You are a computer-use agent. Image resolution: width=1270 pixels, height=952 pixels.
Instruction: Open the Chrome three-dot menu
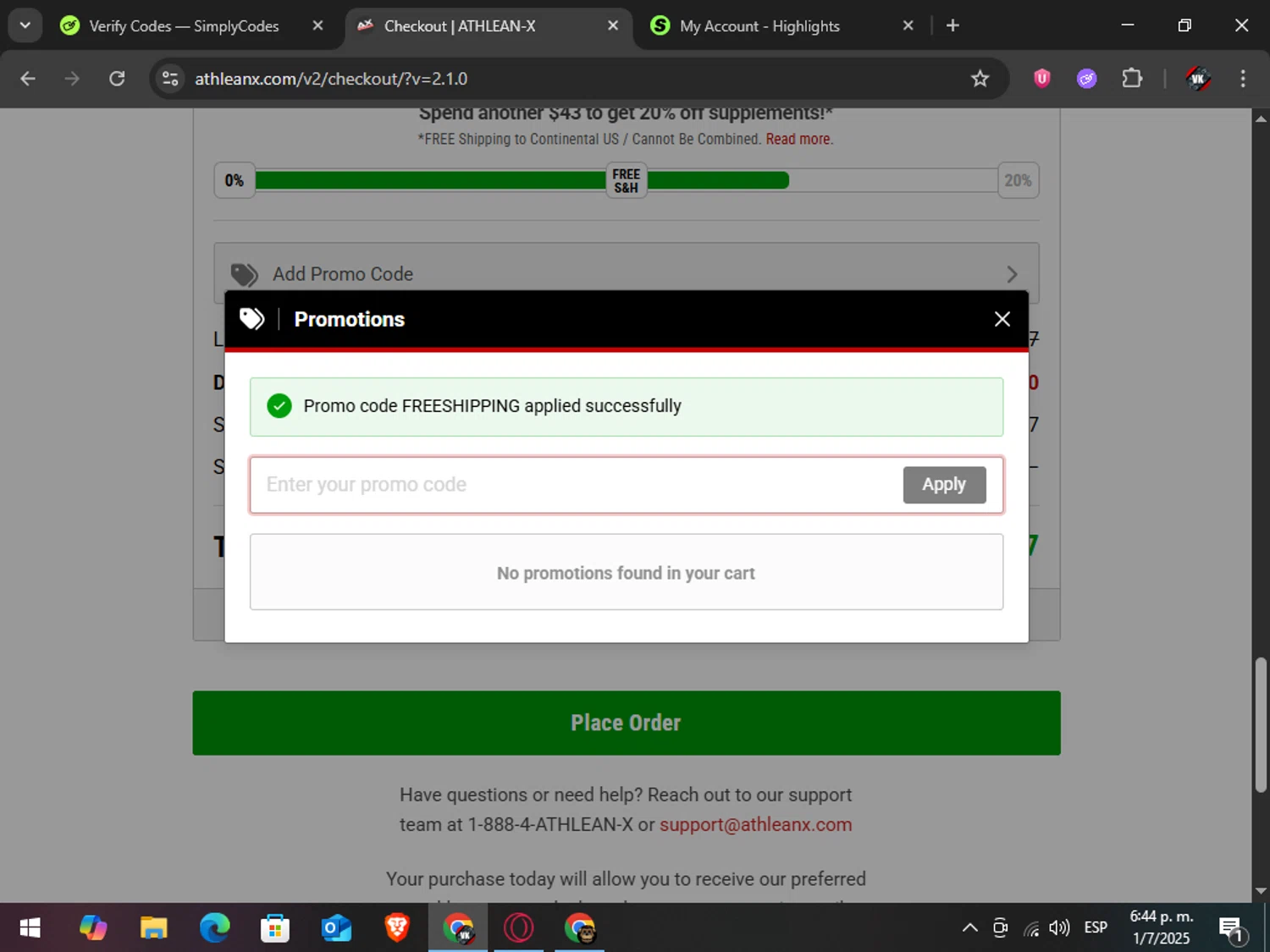coord(1243,79)
